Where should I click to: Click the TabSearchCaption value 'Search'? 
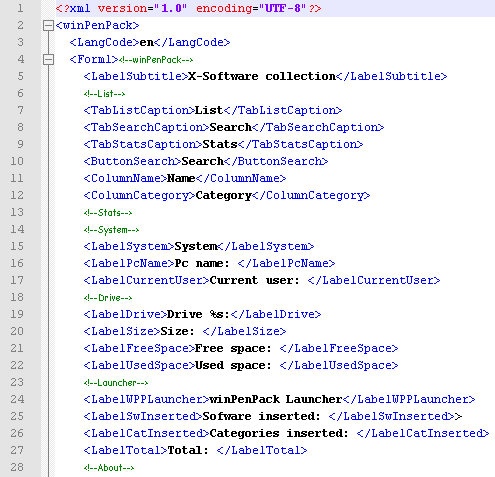pyautogui.click(x=230, y=127)
